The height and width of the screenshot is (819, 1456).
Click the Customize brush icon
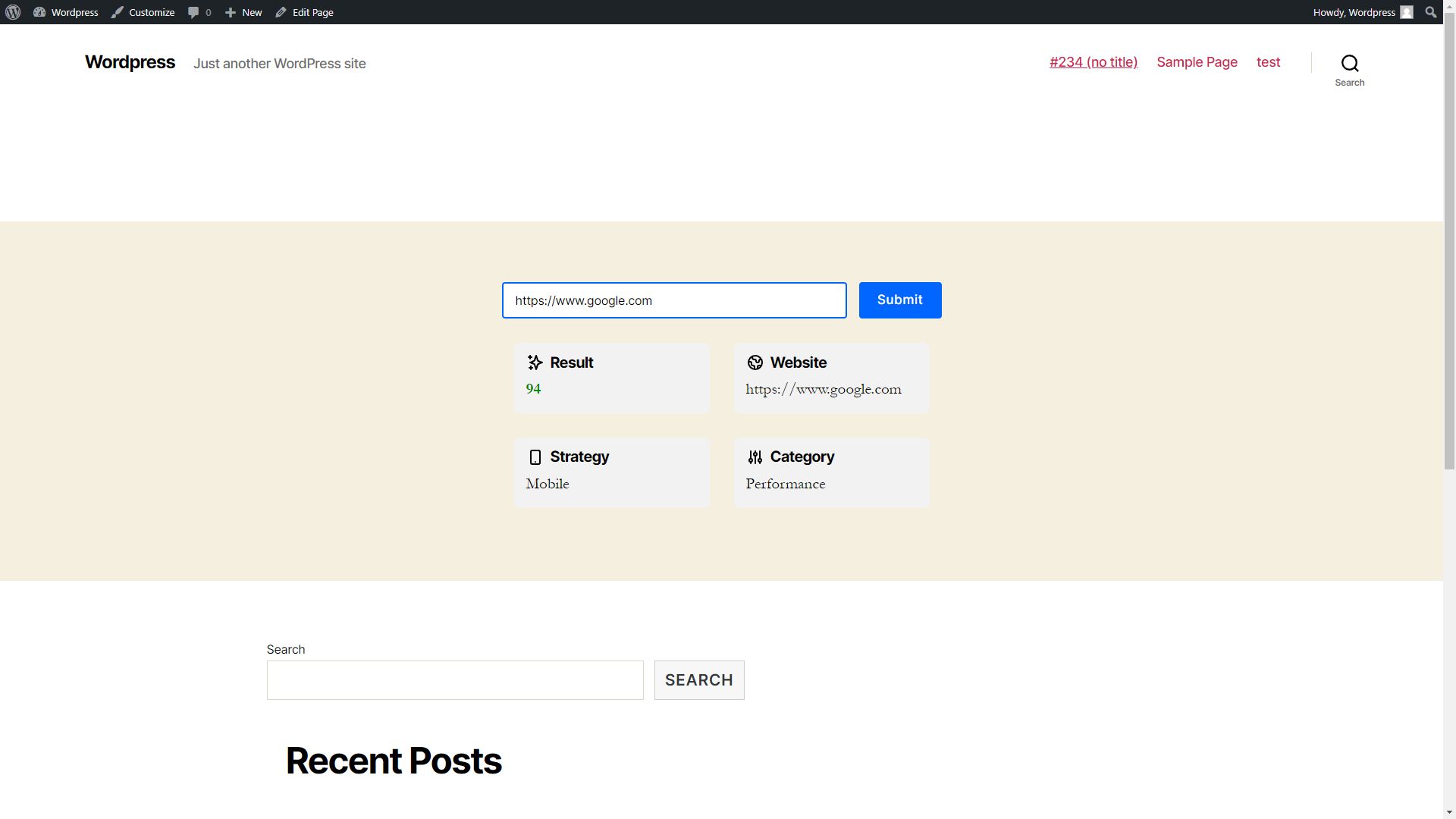pyautogui.click(x=117, y=12)
